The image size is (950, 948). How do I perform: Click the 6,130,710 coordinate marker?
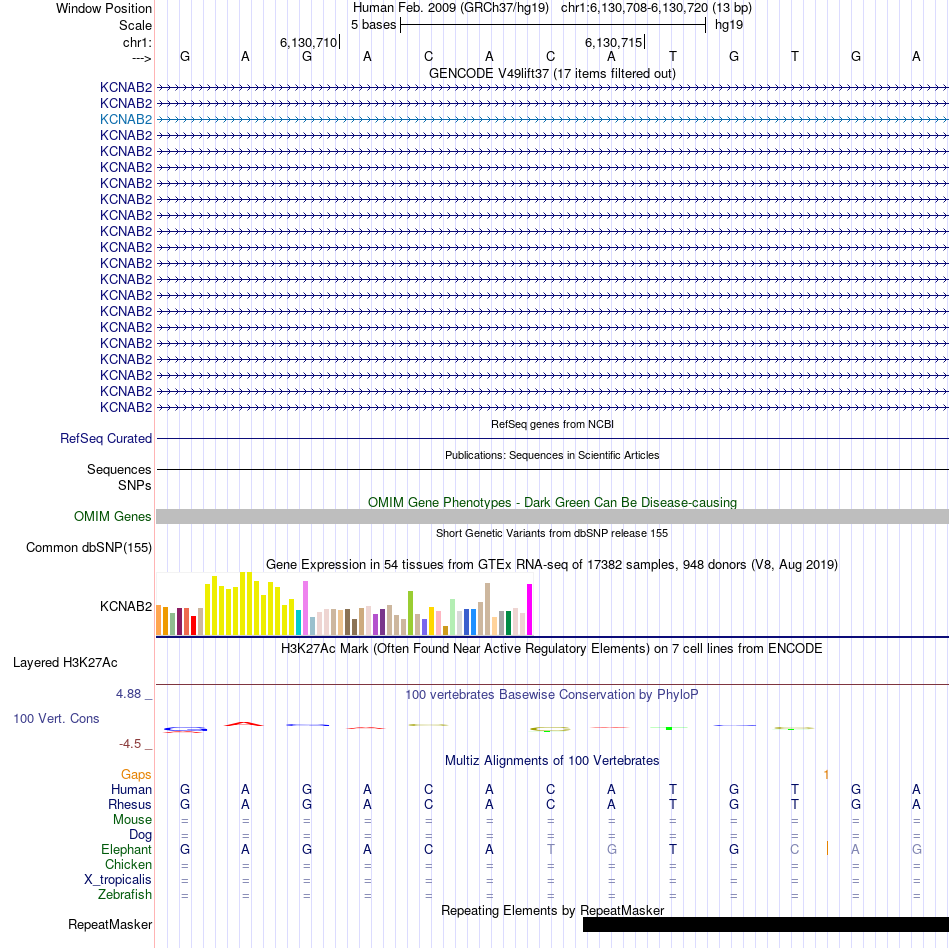308,42
